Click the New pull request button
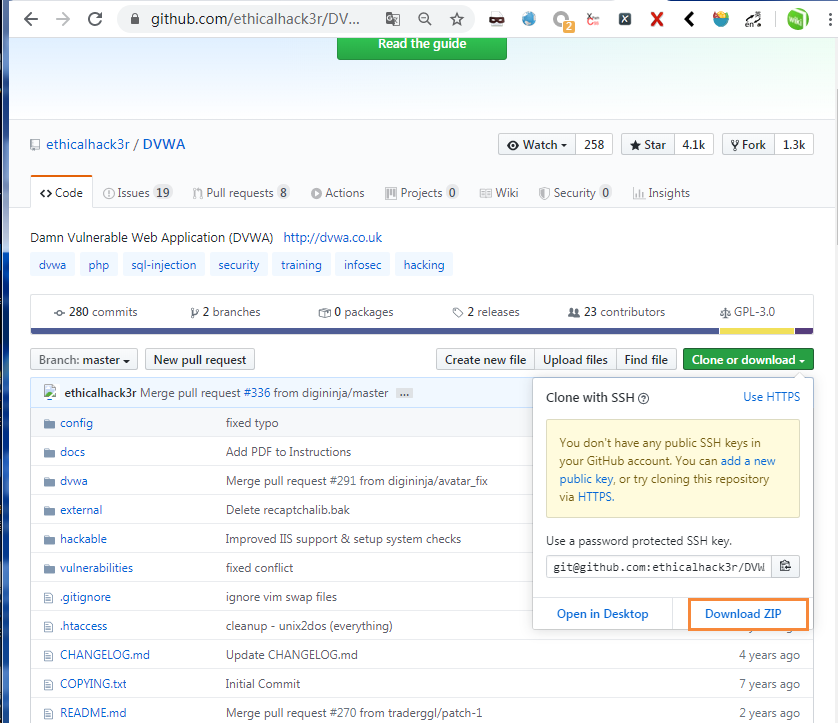 click(200, 360)
